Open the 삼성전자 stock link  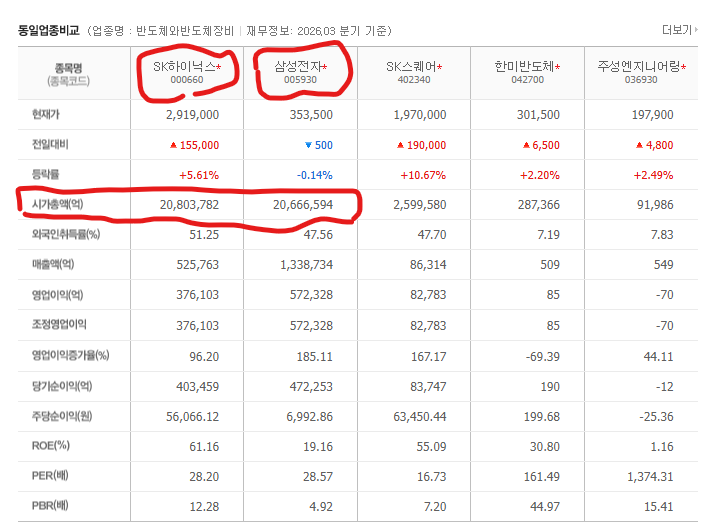(x=298, y=67)
